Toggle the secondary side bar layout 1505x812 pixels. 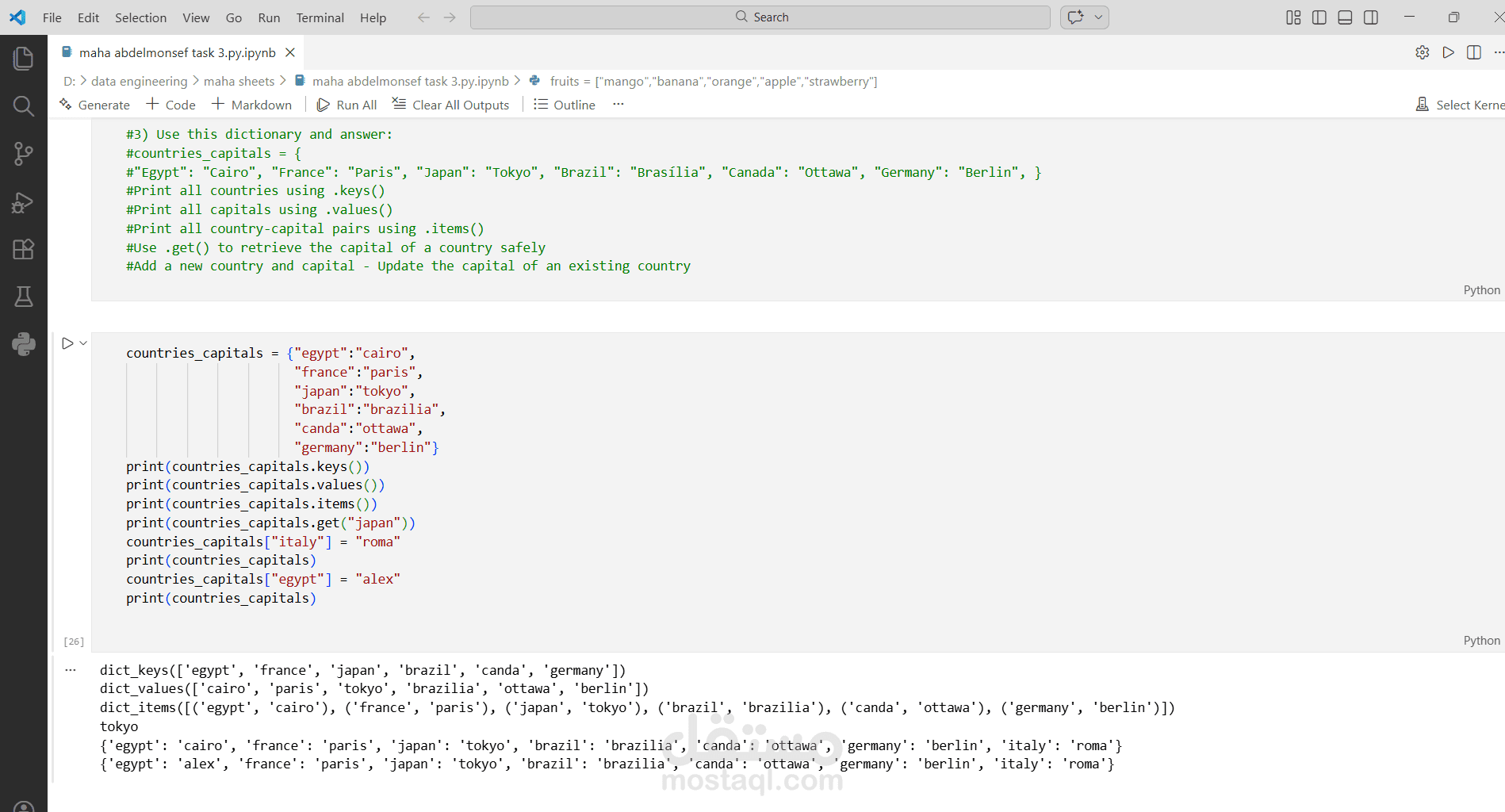1371,17
